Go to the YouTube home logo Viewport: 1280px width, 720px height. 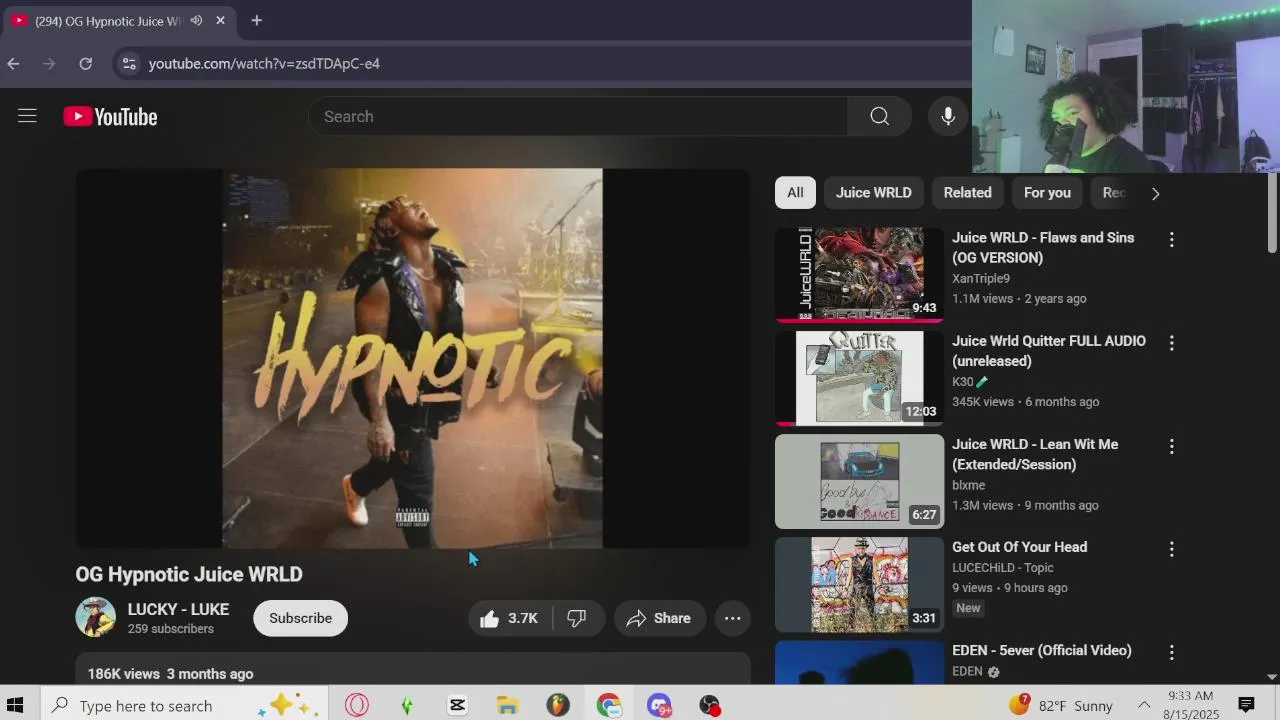pos(110,117)
